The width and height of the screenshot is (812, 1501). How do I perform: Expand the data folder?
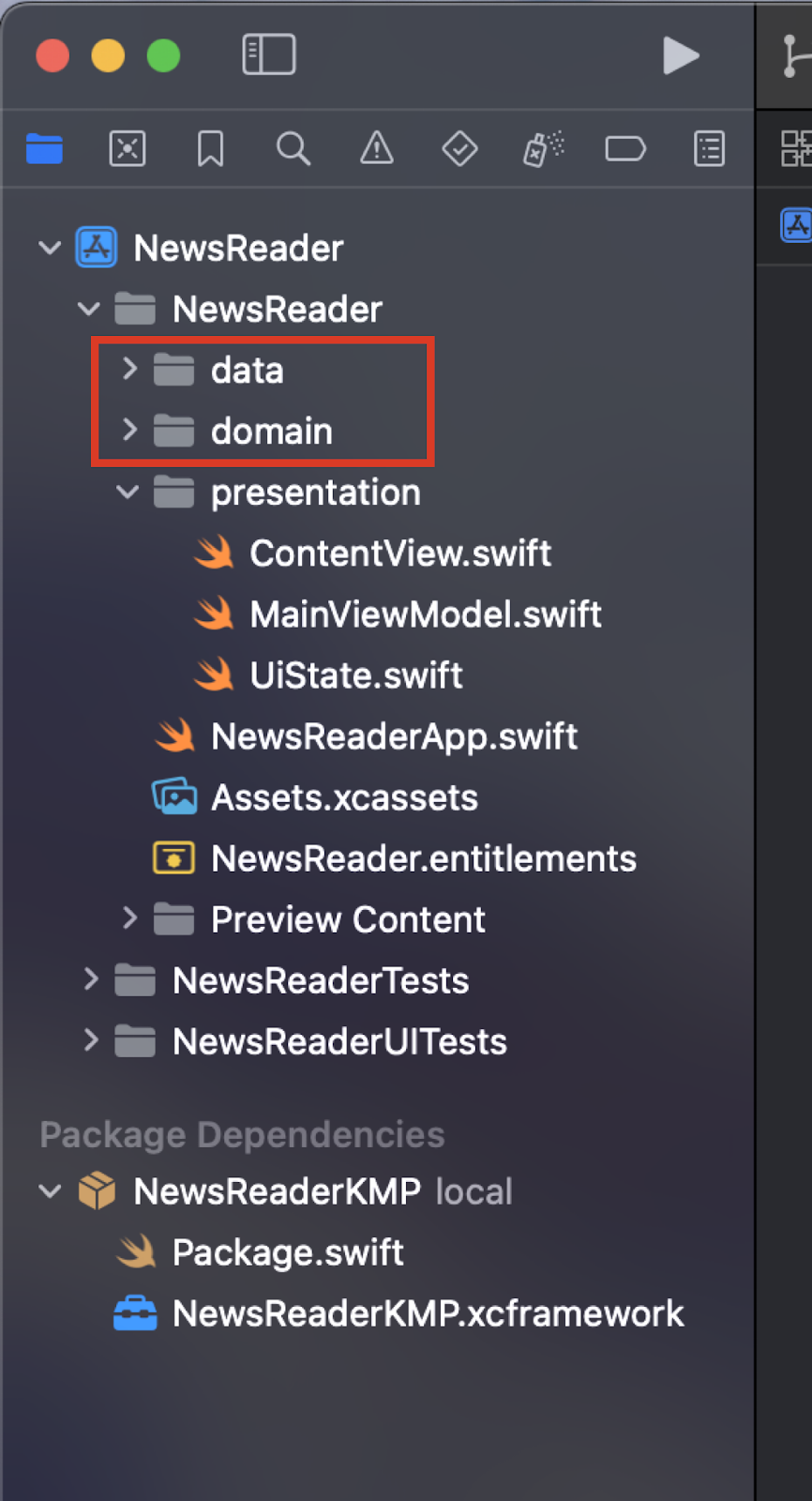129,370
